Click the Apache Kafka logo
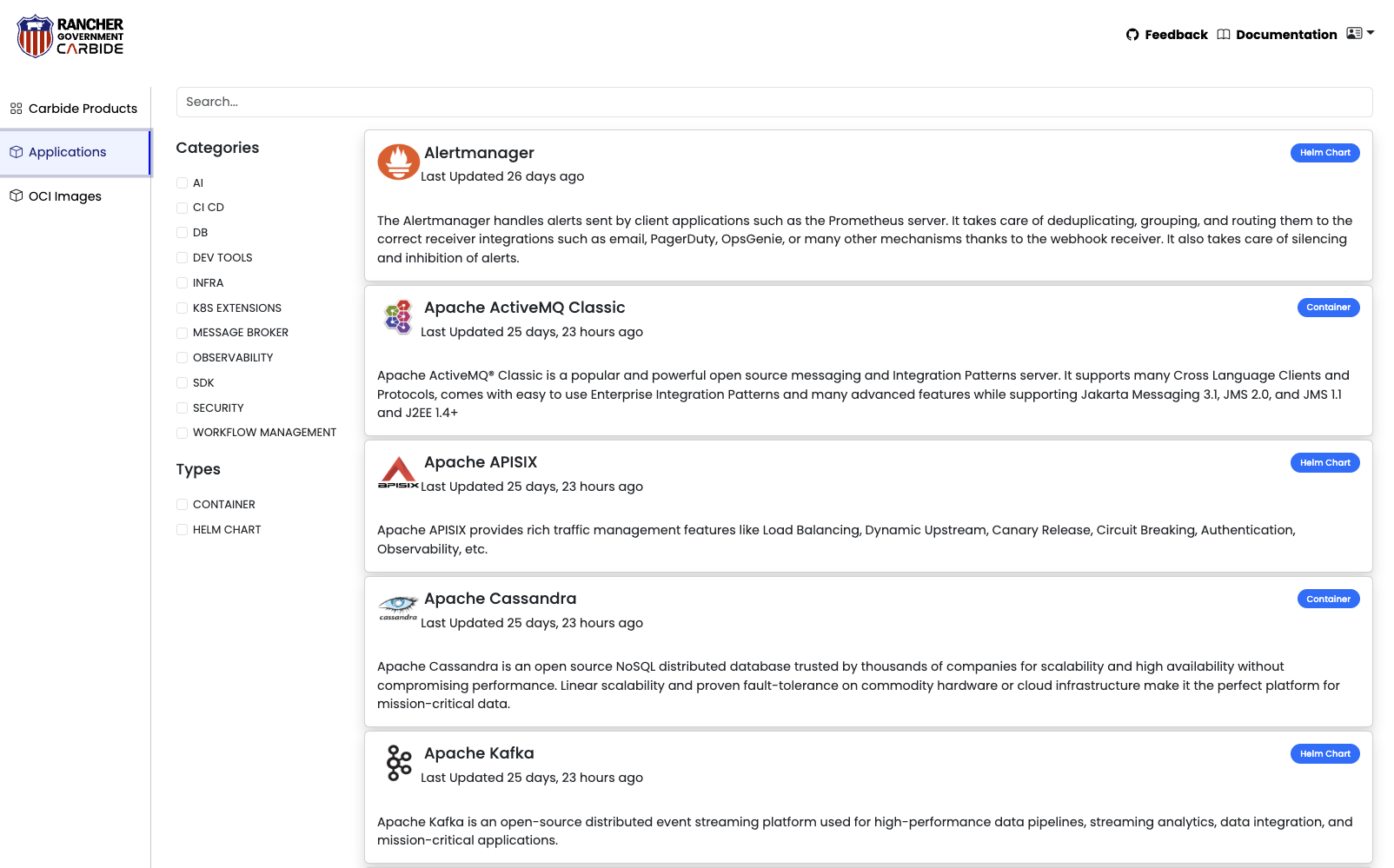 (399, 763)
